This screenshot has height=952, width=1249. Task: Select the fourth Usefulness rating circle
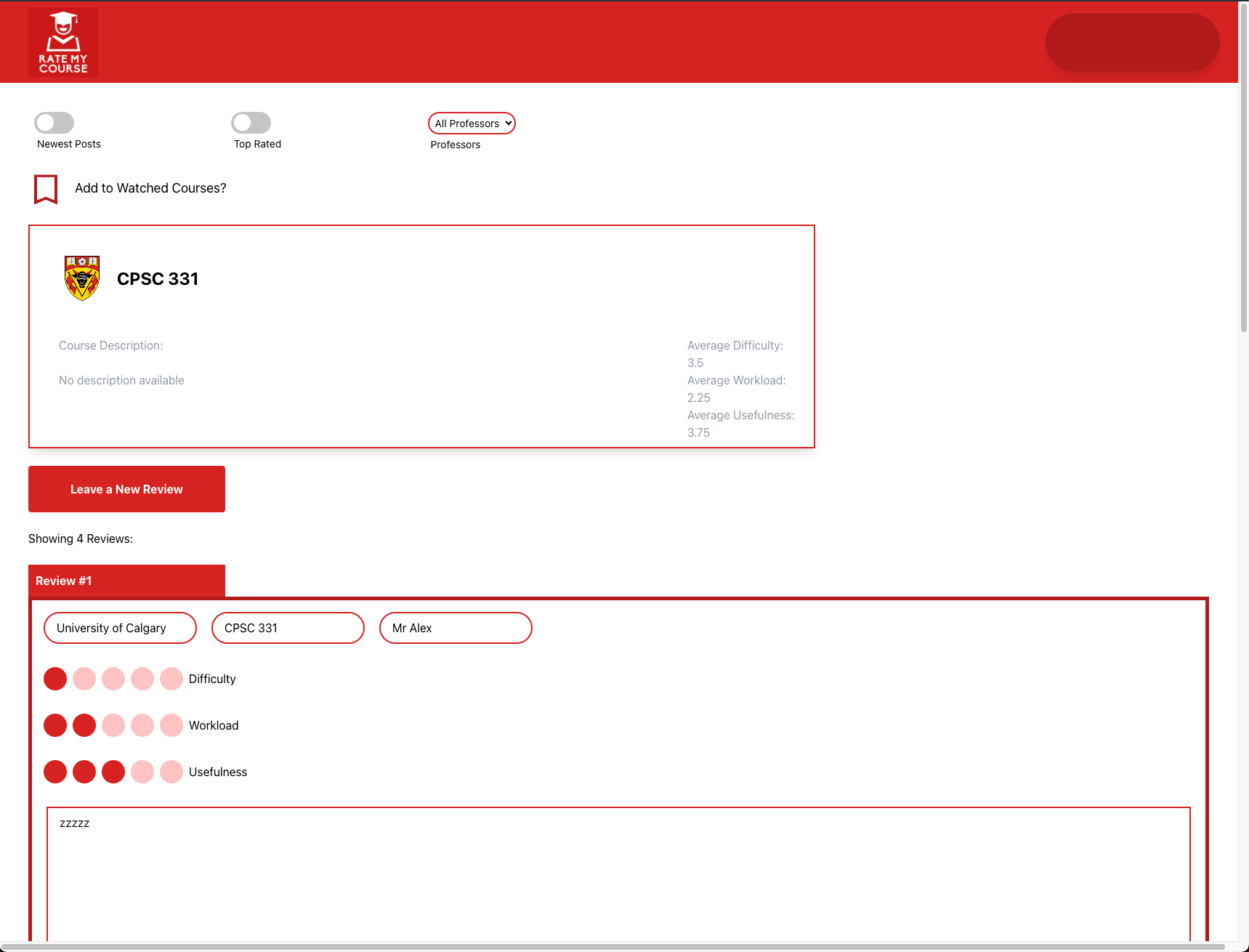(142, 772)
